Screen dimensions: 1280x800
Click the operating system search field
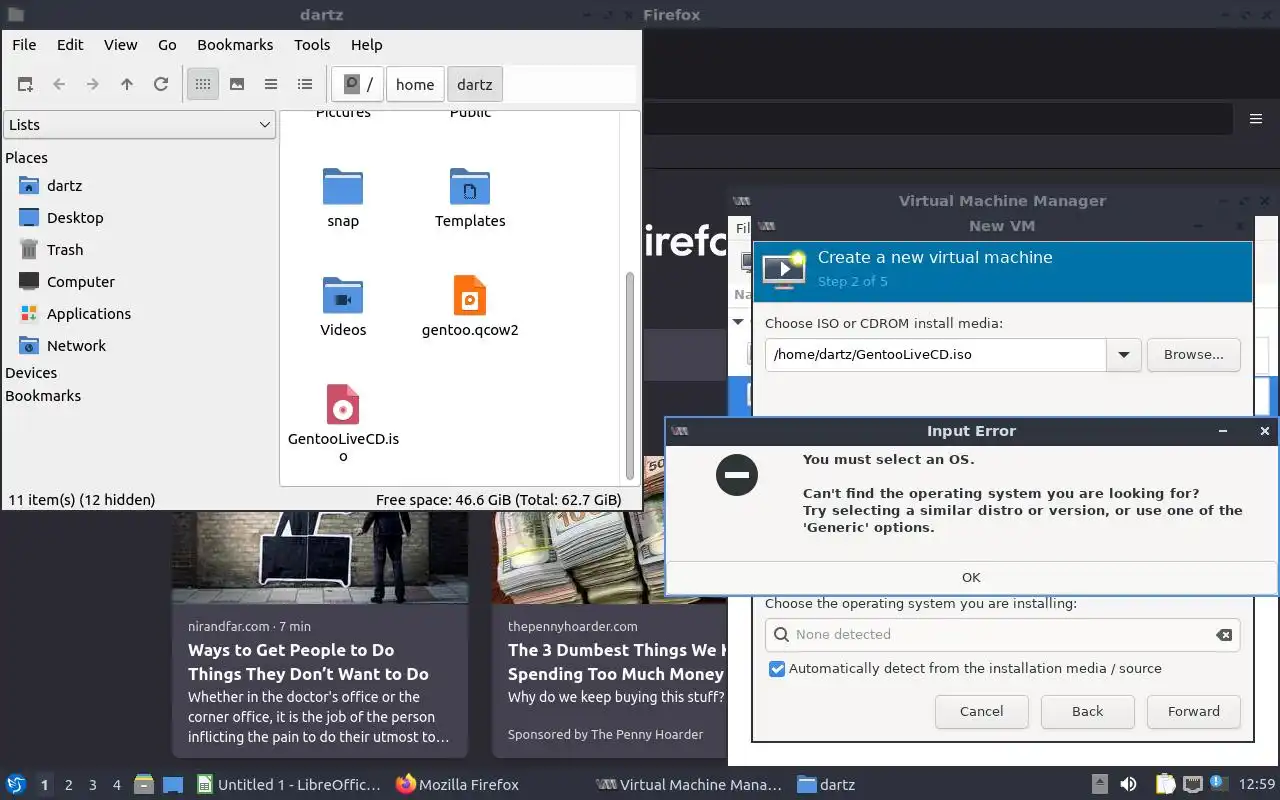pyautogui.click(x=1003, y=635)
